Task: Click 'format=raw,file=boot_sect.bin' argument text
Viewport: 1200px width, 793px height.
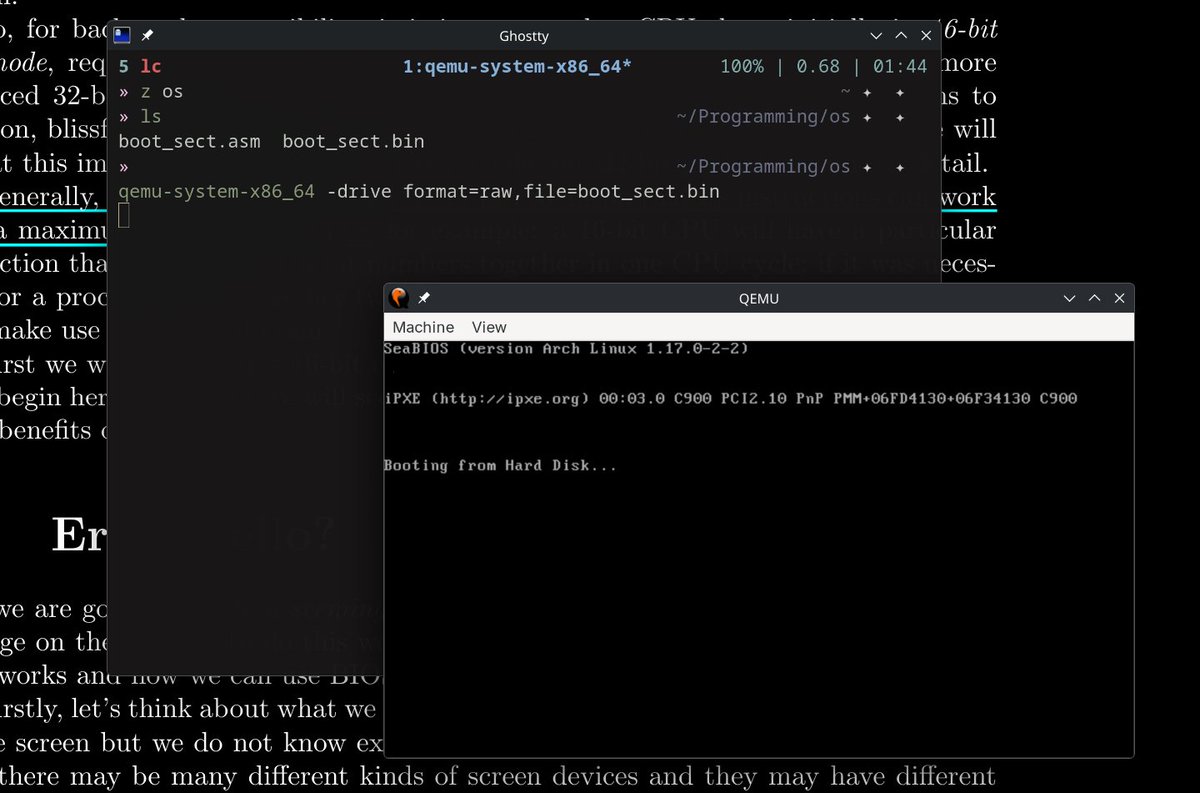Action: pos(561,191)
